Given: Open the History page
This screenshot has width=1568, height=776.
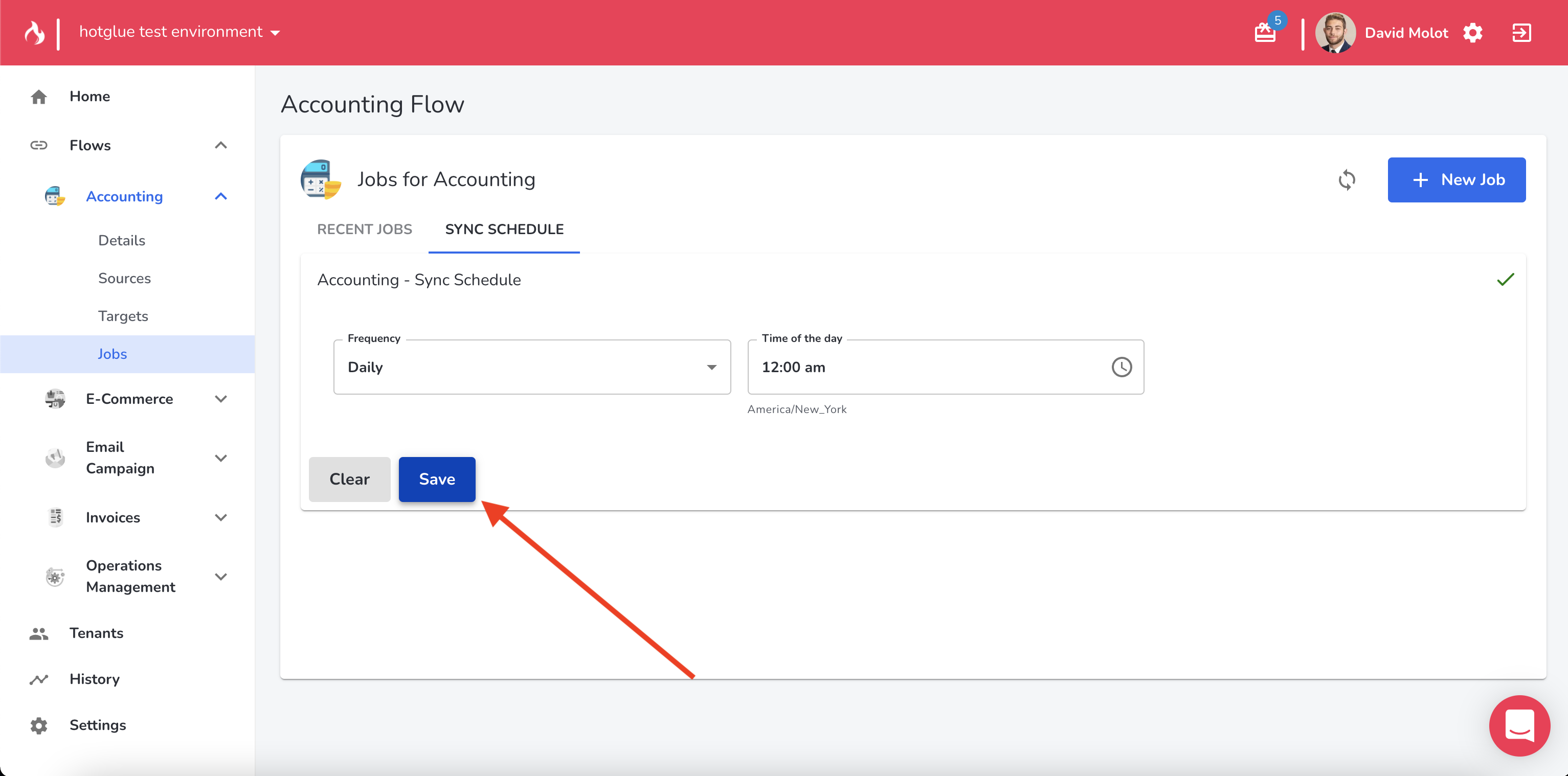Looking at the screenshot, I should click(94, 680).
